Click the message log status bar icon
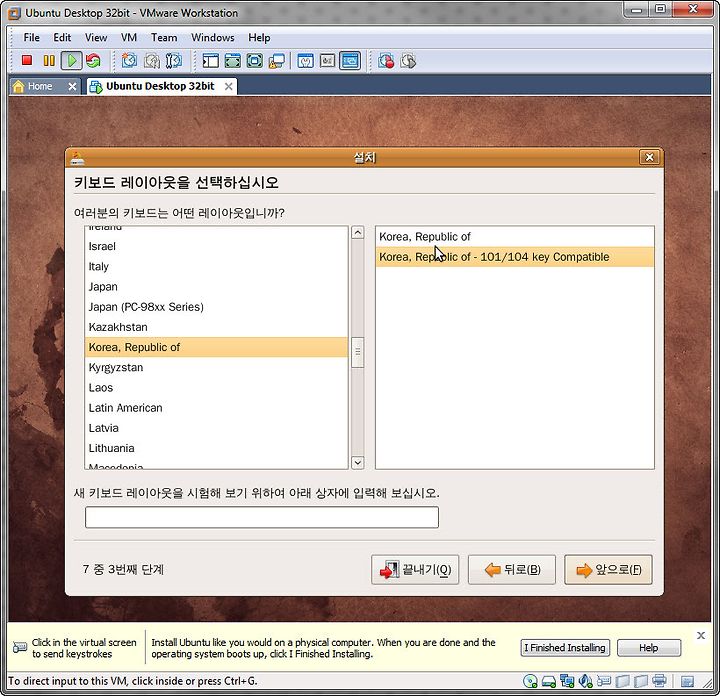This screenshot has height=696, width=720. coord(687,681)
